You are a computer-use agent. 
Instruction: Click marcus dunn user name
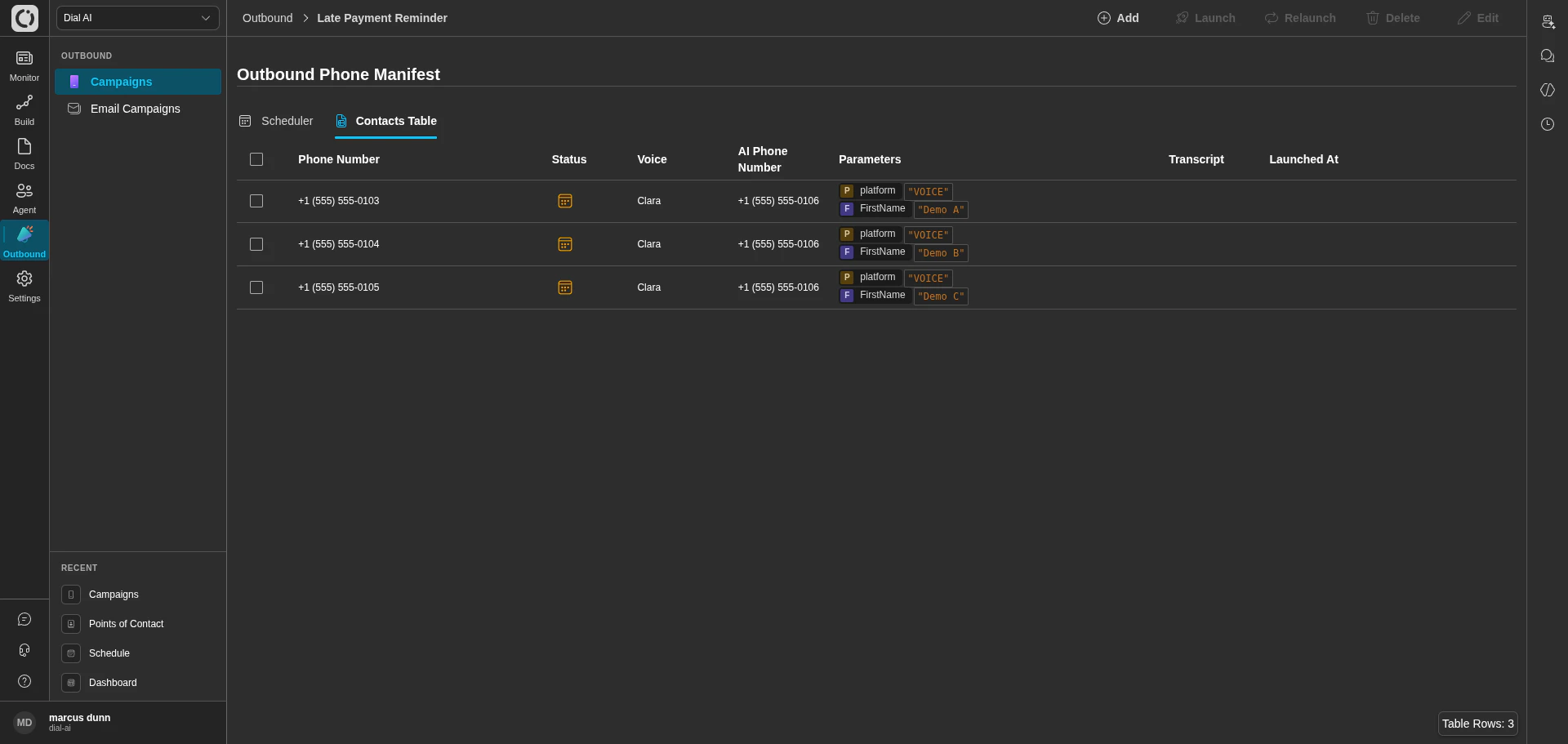click(79, 718)
